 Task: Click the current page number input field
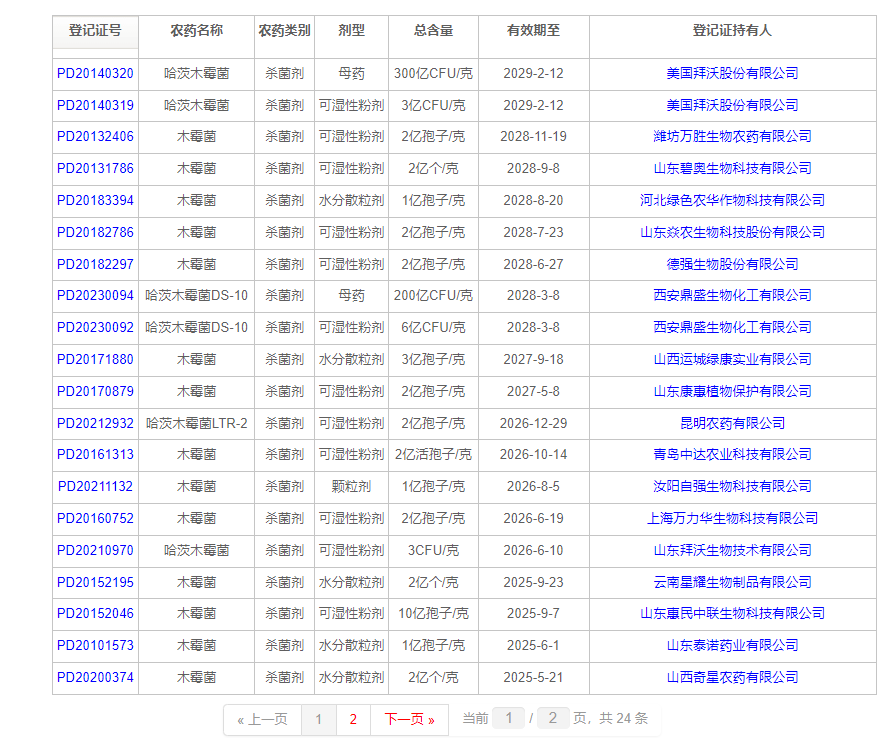point(509,719)
